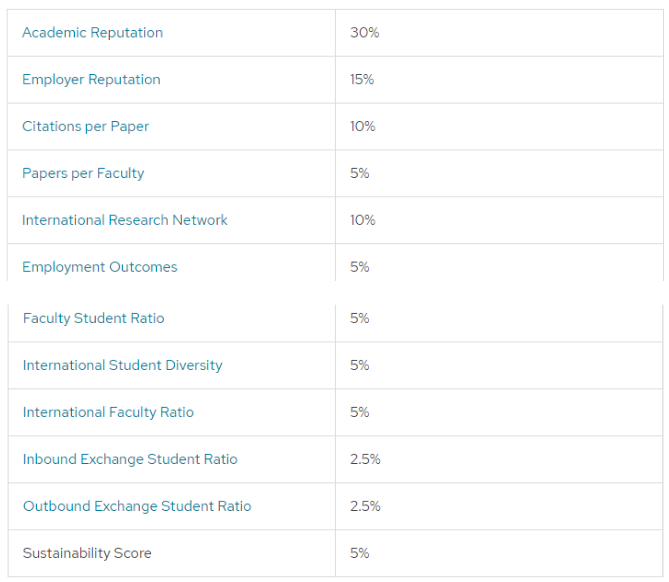Open International Research Network link

(125, 220)
